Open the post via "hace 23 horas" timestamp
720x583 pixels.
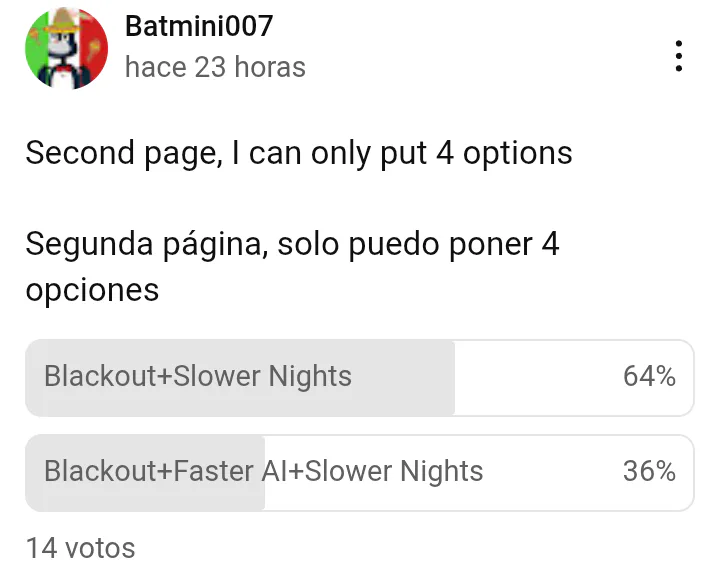(215, 67)
